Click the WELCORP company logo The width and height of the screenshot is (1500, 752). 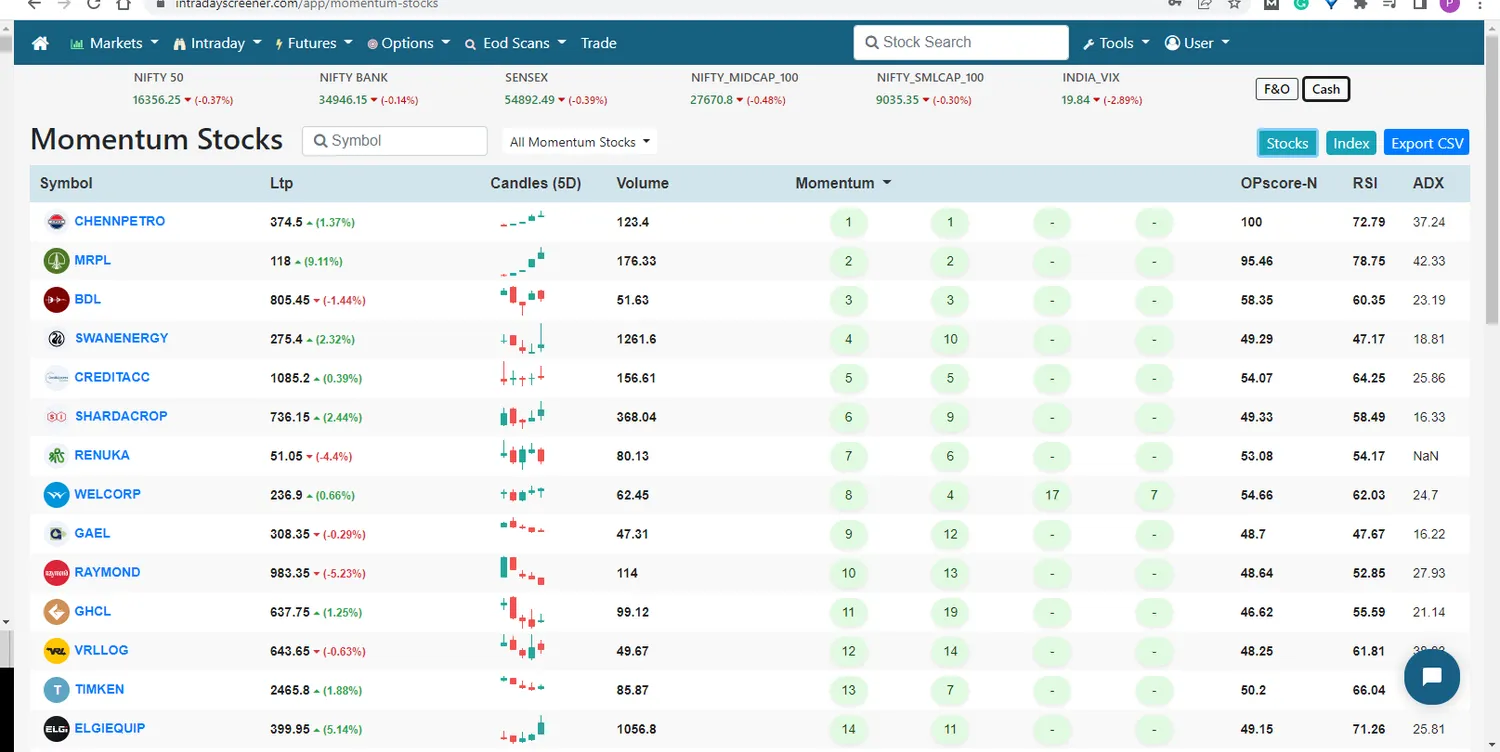coord(57,495)
